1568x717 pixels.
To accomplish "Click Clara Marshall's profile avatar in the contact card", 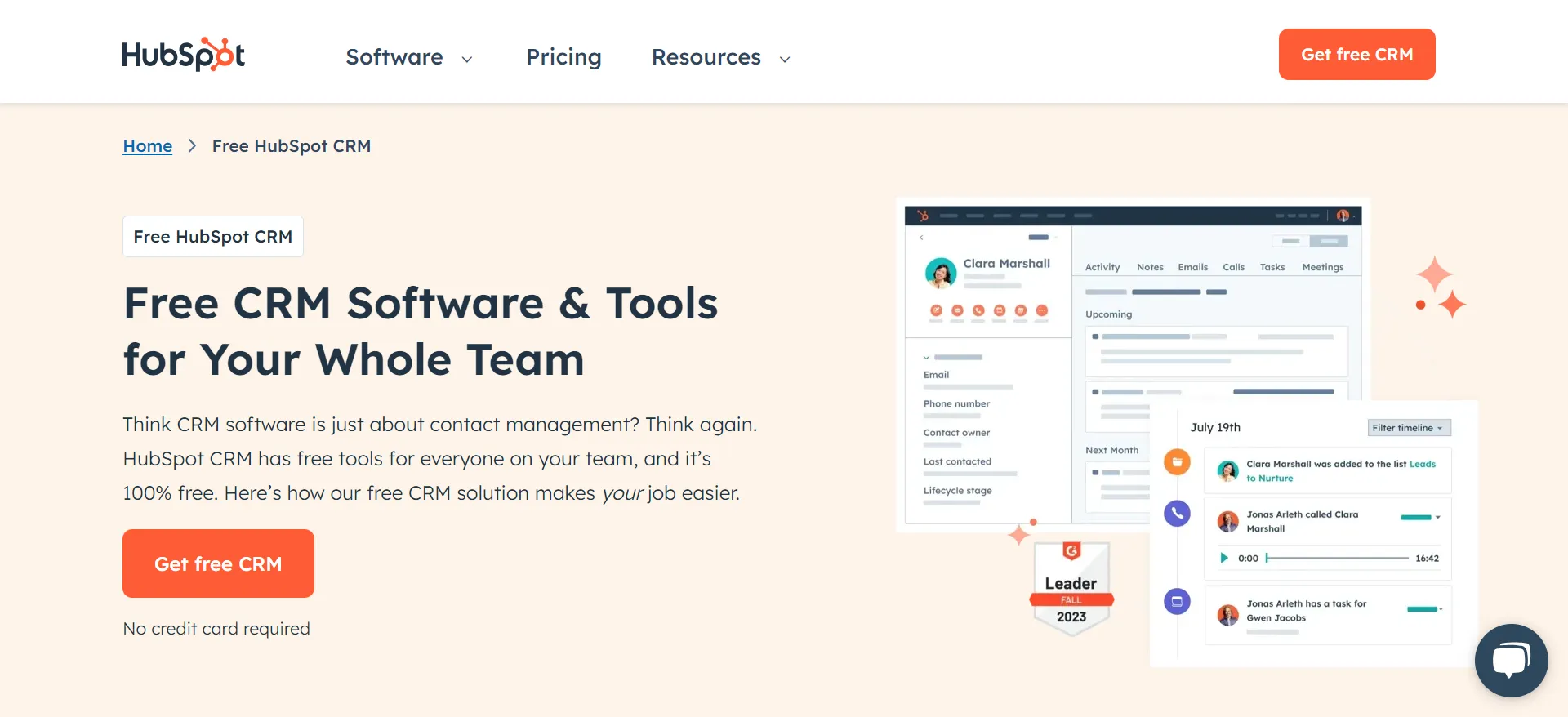I will tap(941, 273).
